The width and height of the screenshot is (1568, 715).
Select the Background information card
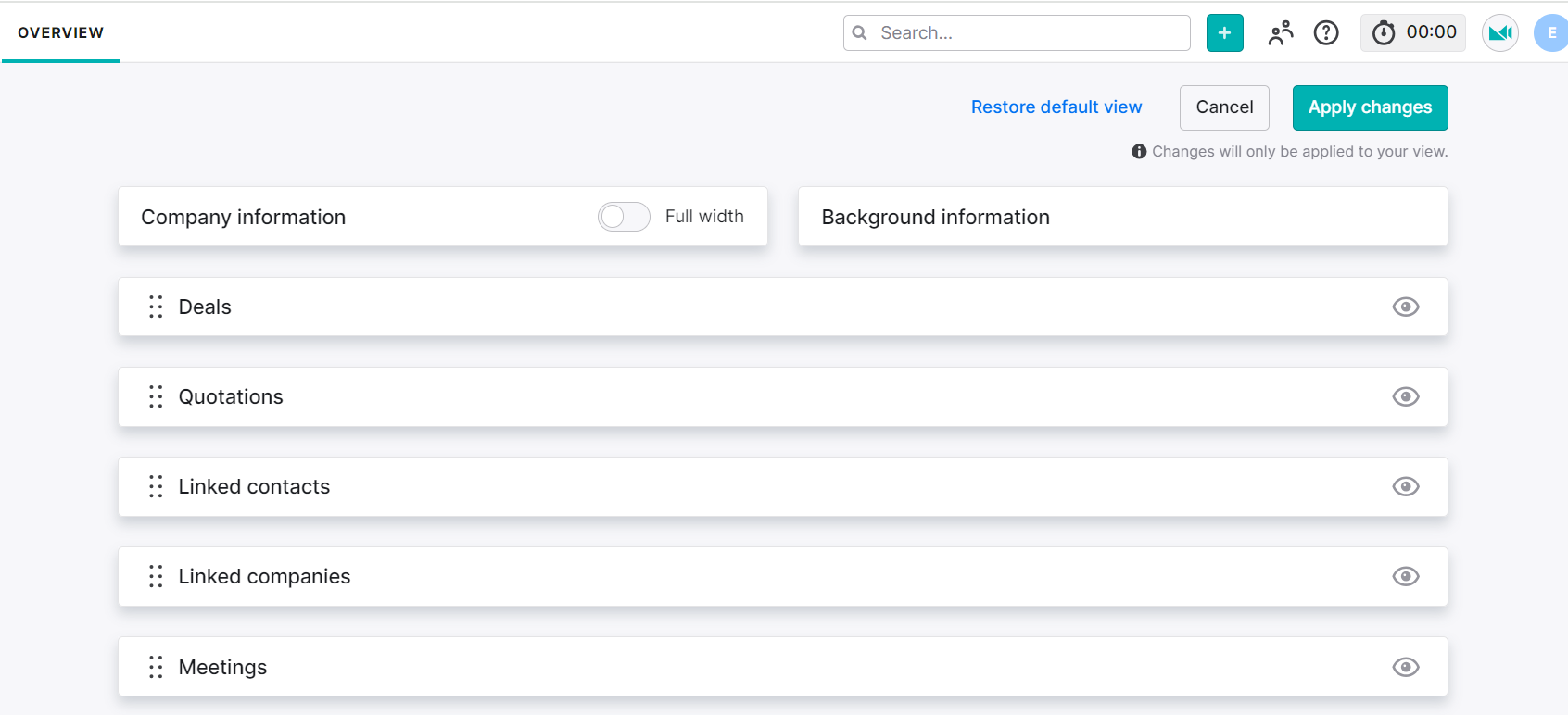pos(1123,217)
